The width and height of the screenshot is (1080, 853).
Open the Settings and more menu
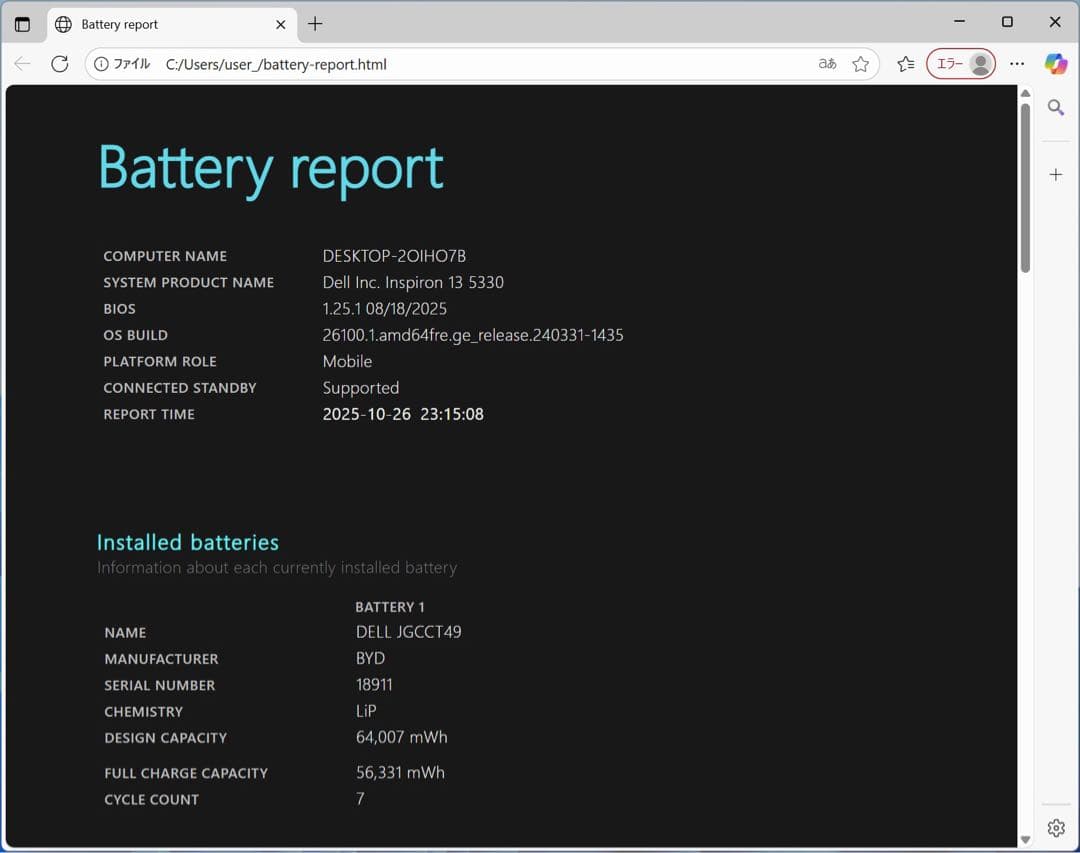[1017, 63]
